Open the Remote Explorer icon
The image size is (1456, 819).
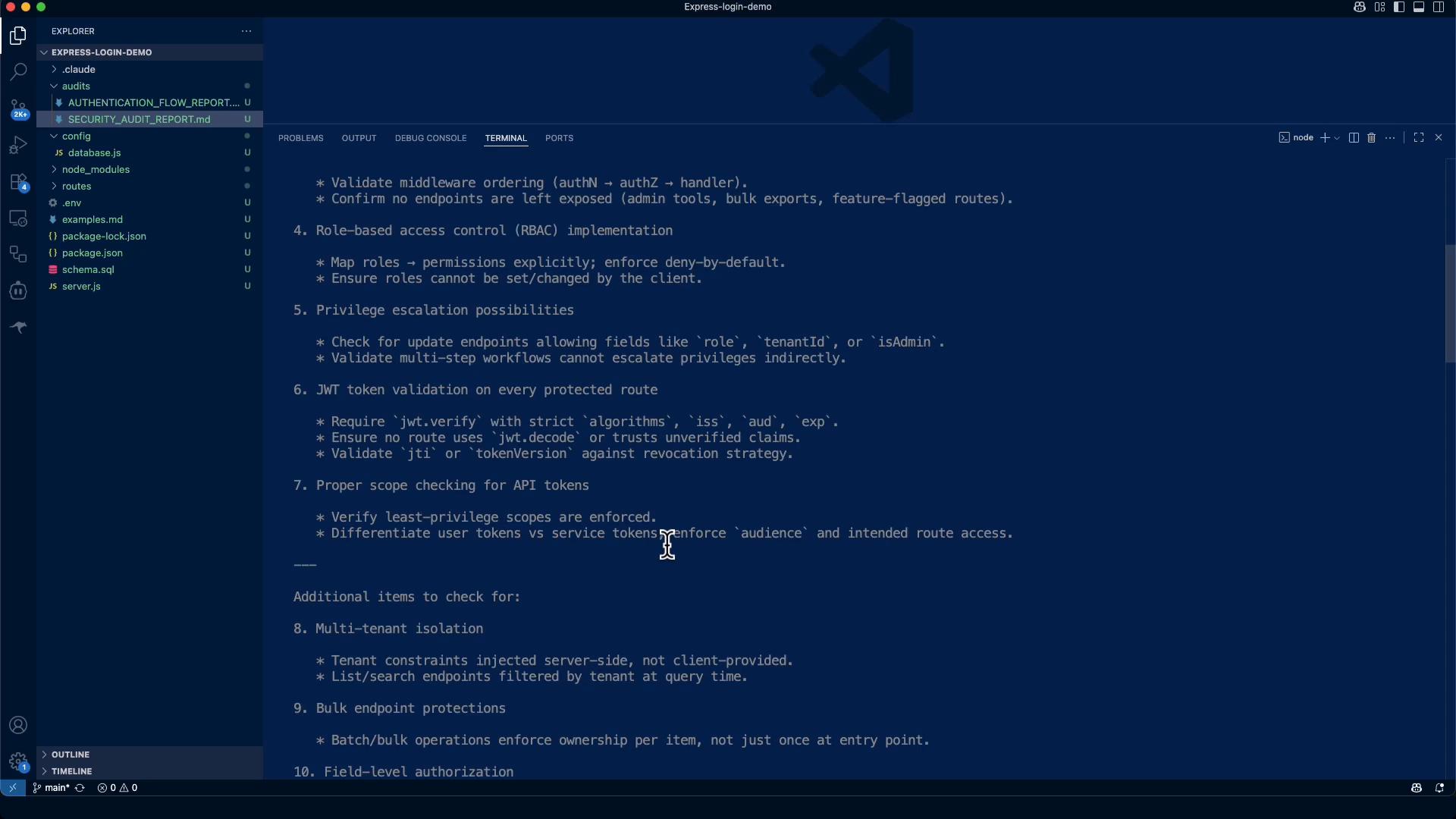pos(18,218)
